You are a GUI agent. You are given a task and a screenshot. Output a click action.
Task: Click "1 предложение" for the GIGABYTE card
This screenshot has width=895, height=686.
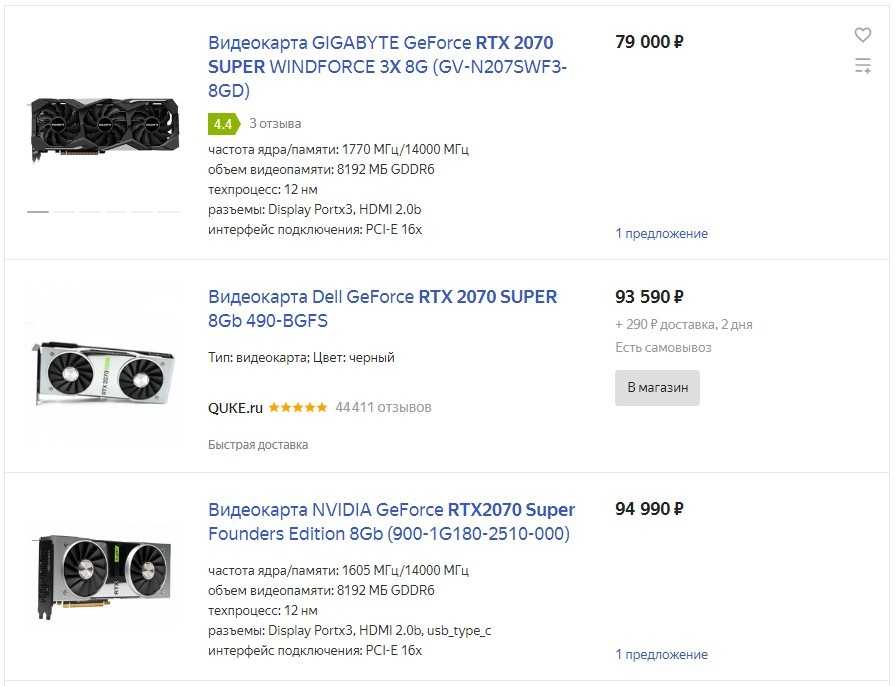click(x=661, y=234)
